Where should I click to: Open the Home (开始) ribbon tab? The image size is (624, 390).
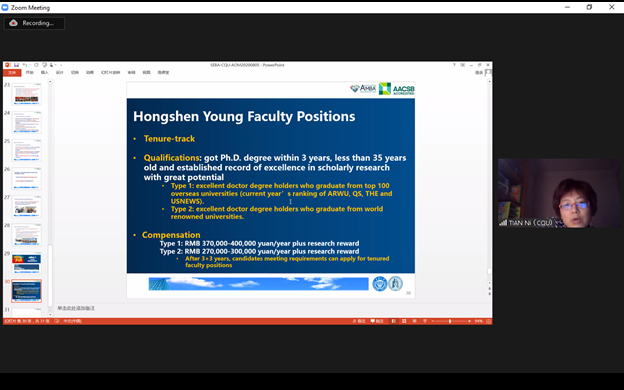click(x=30, y=72)
